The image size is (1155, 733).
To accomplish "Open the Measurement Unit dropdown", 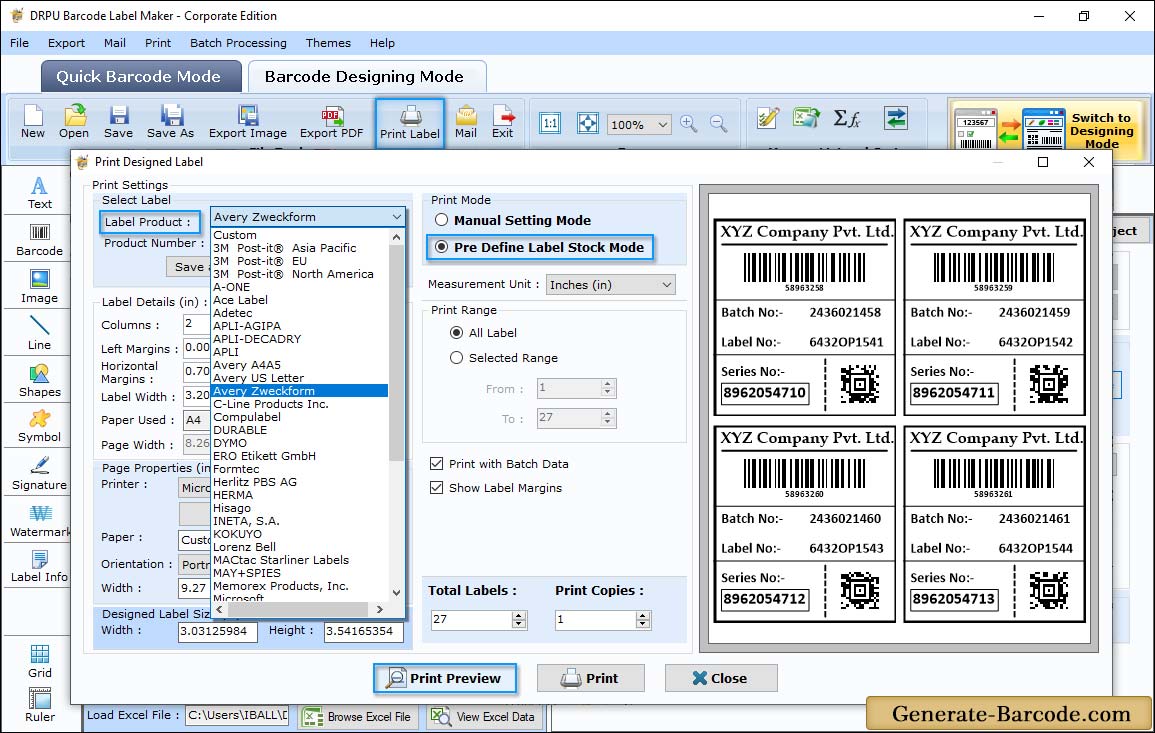I will pyautogui.click(x=611, y=284).
